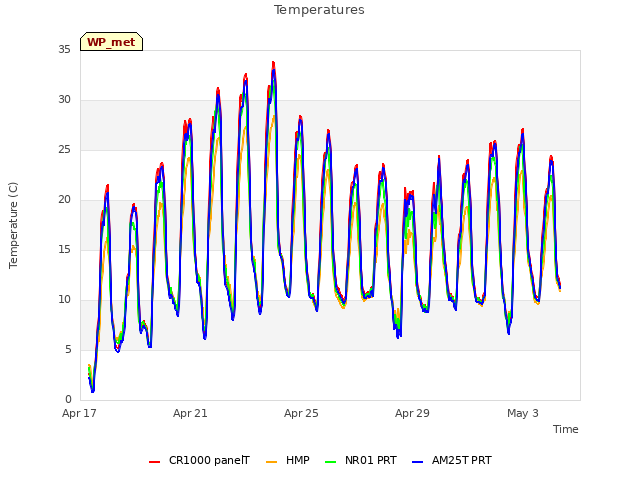Image resolution: width=640 pixels, height=480 pixels.
Task: Toggle the AM25T PRT legend entry
Action: click(452, 460)
